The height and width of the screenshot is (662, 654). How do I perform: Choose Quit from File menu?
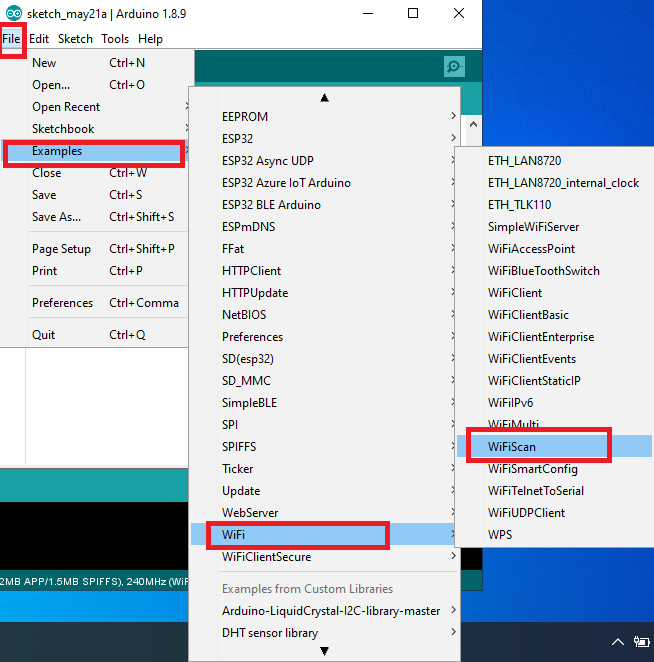pos(95,335)
